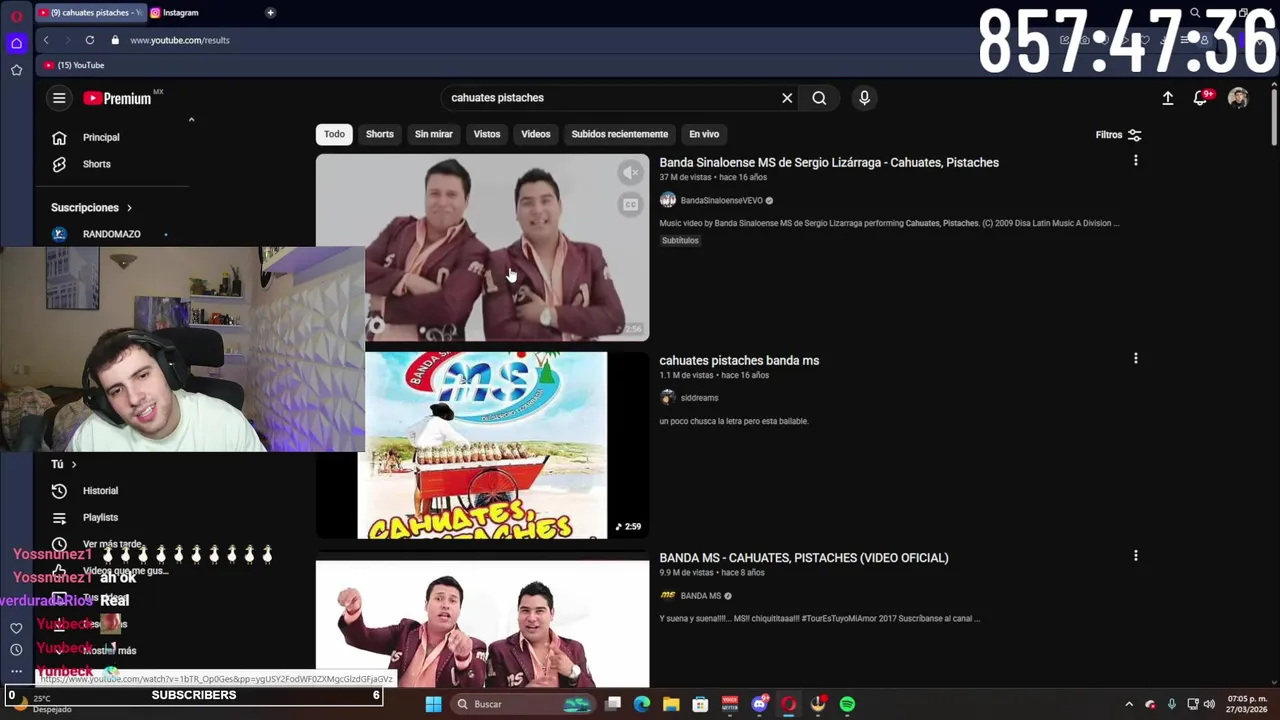Click the page vertical scrollbar
Screen dimensions: 1280x720
point(1274,115)
